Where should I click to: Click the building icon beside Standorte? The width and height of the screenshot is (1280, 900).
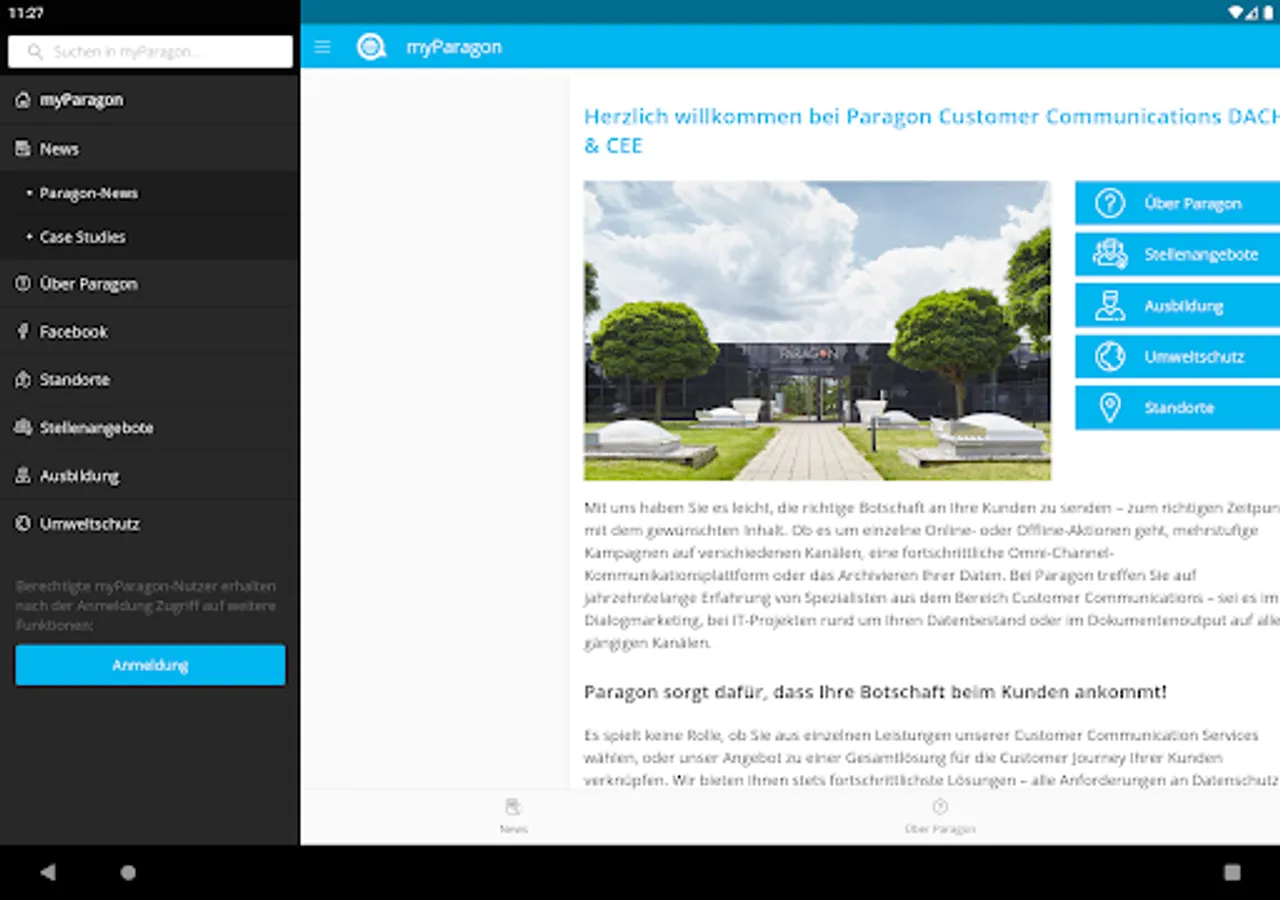[x=23, y=380]
